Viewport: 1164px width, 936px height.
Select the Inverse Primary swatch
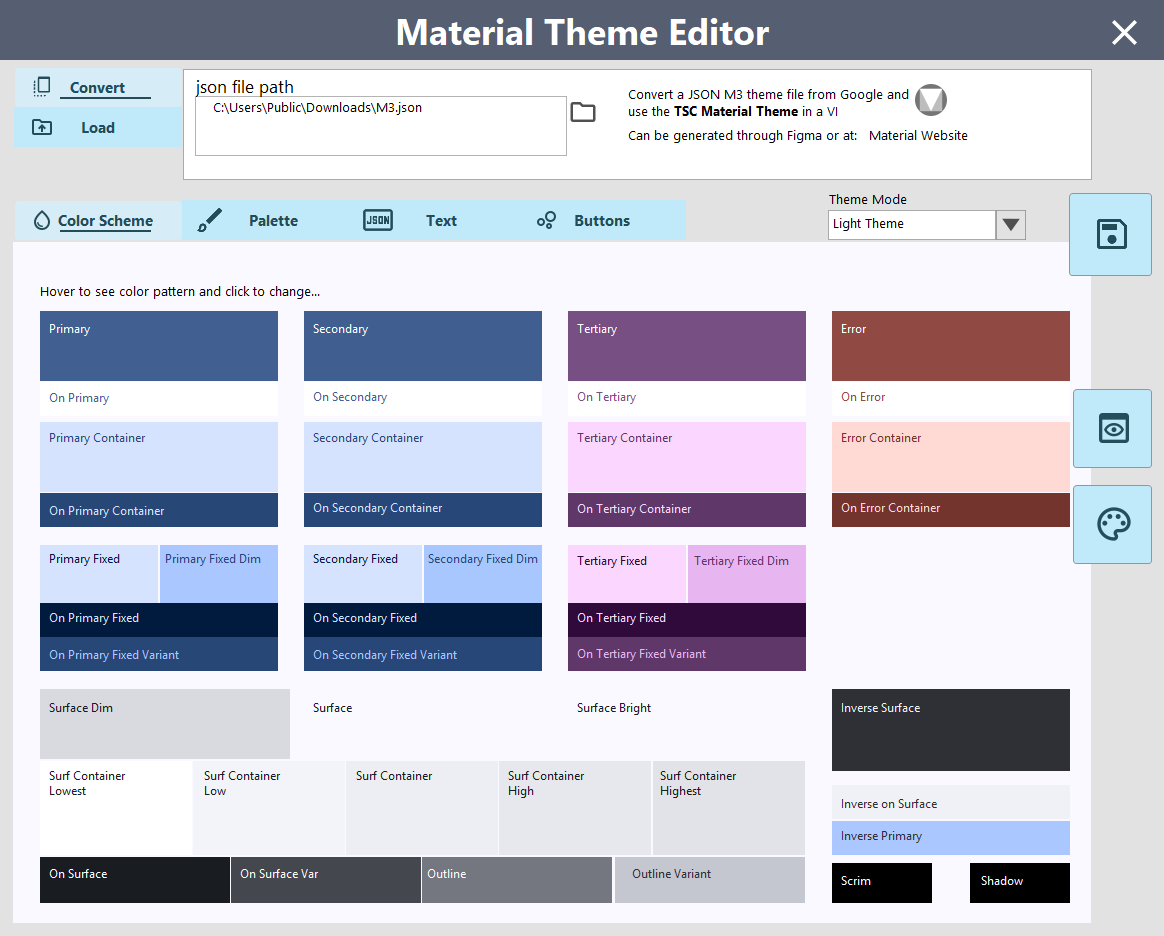951,837
